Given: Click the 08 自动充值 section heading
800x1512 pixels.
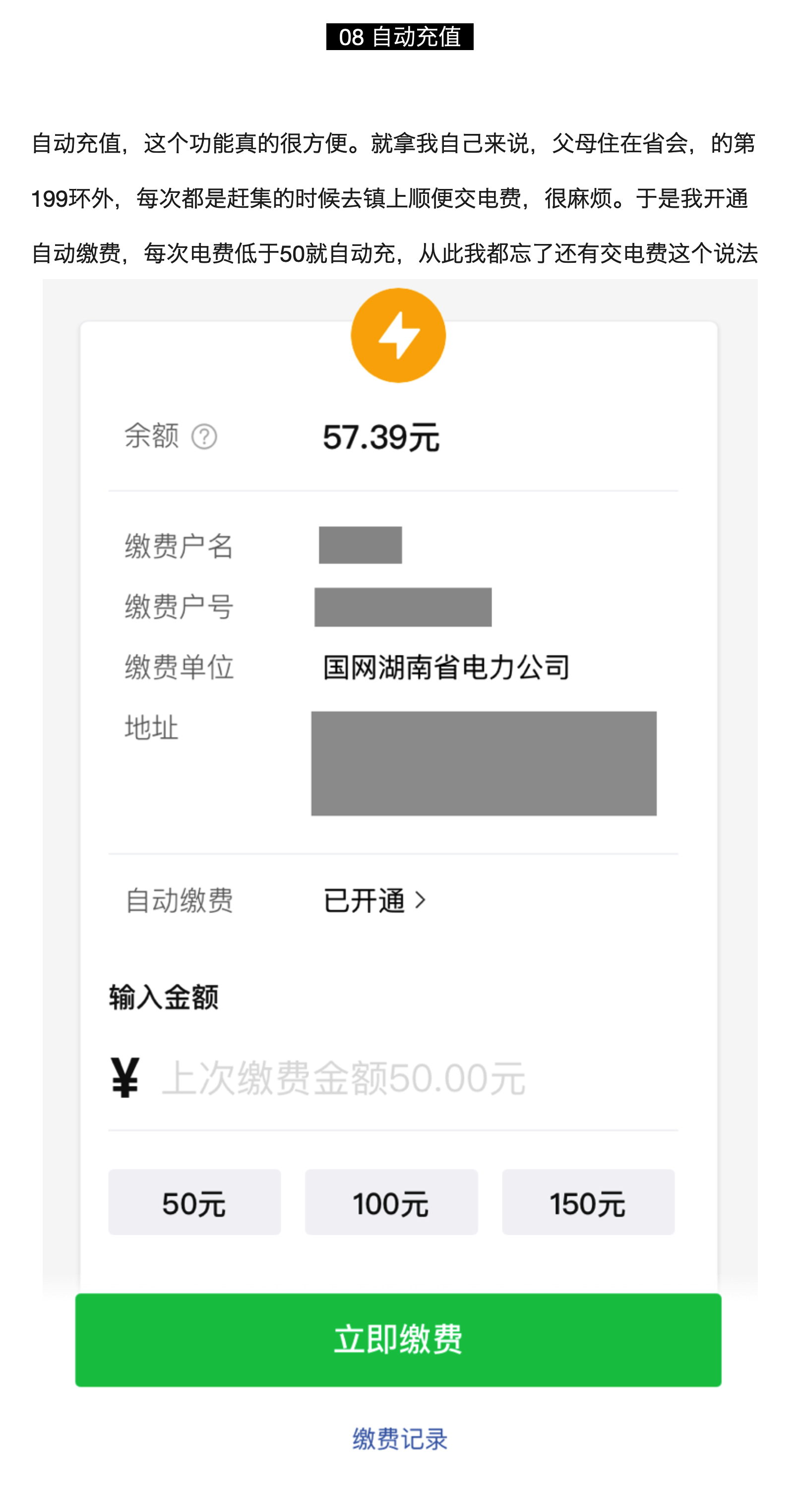Looking at the screenshot, I should pos(400,37).
